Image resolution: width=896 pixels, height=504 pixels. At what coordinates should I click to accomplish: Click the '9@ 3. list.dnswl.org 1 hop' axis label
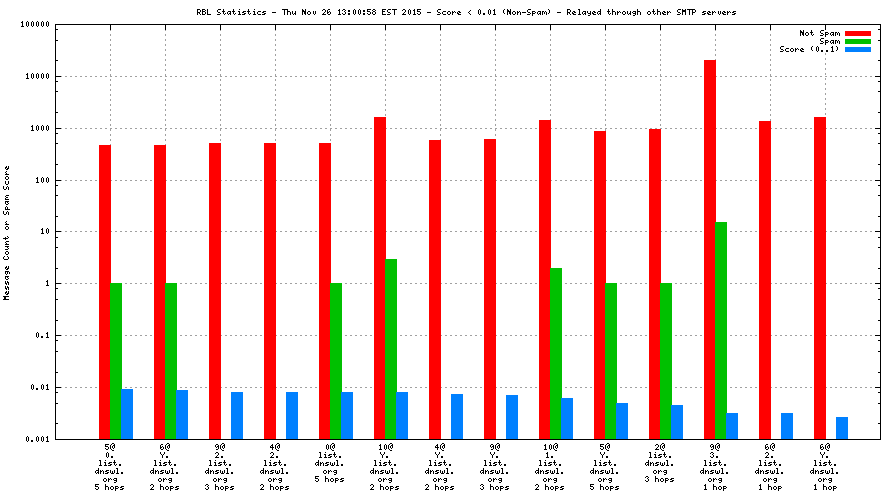[715, 466]
